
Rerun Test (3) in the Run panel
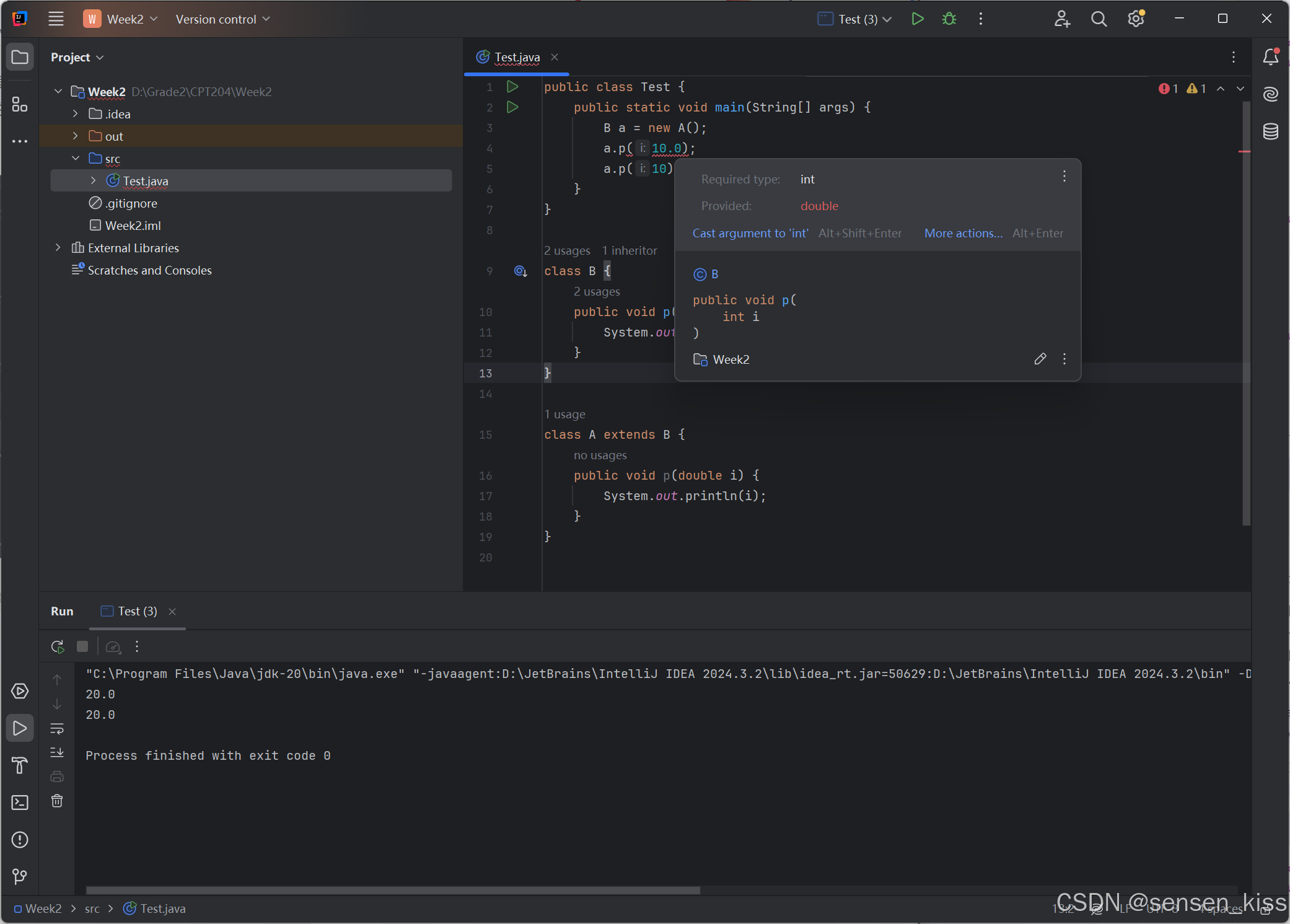click(x=57, y=646)
